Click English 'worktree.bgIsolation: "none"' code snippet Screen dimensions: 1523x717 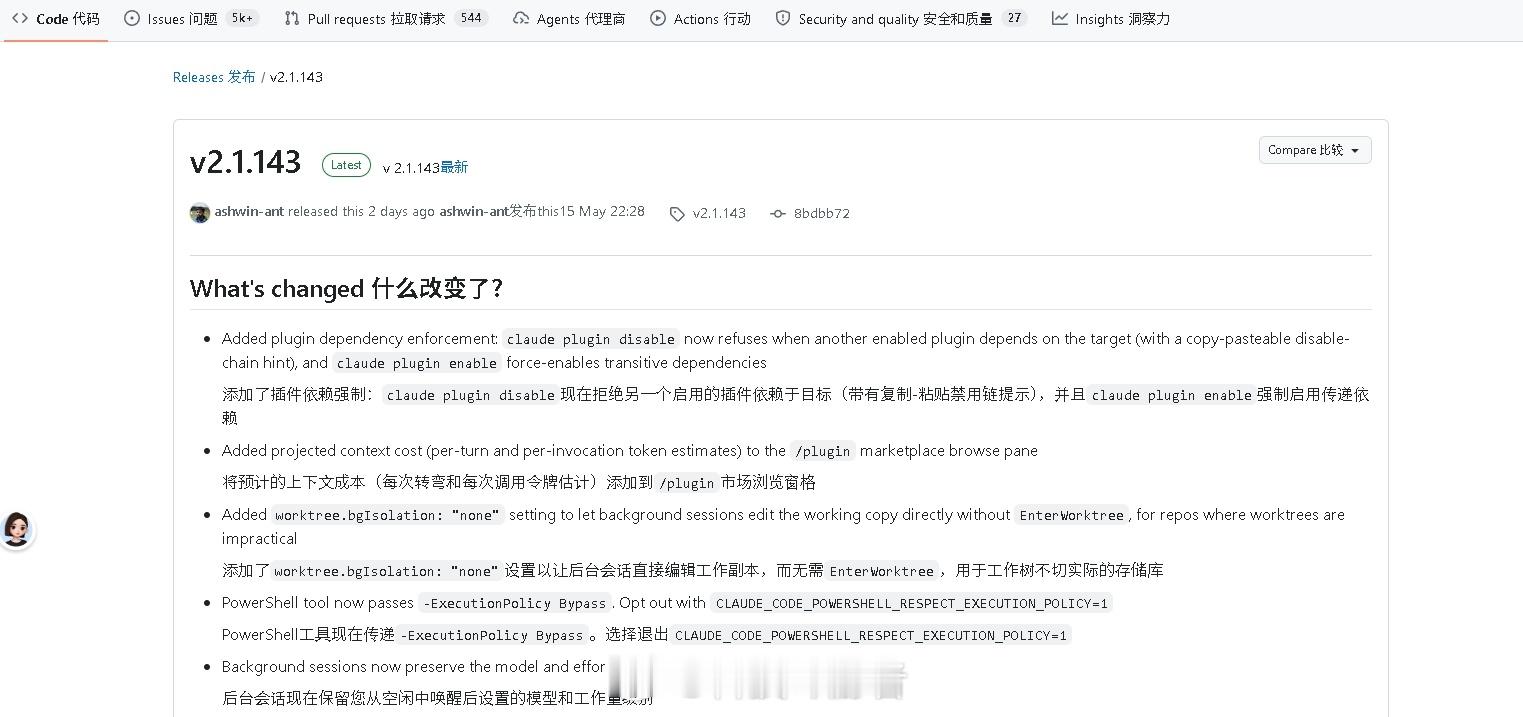[x=388, y=515]
